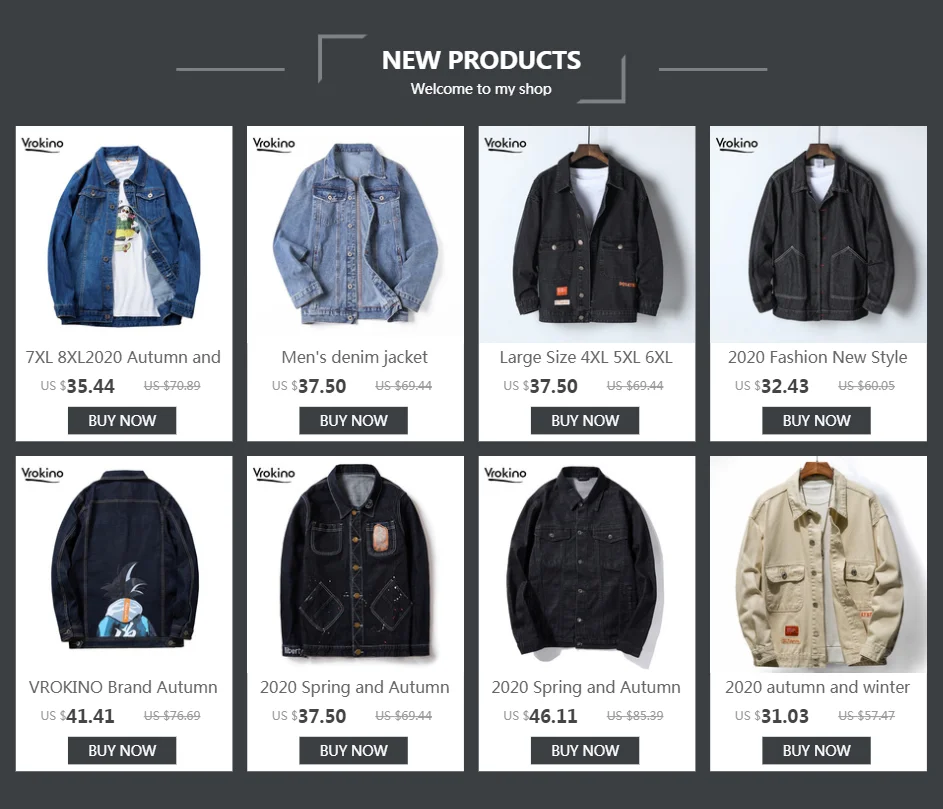This screenshot has width=943, height=809.
Task: Click Vrokino logo on Large Size 4XL jacket
Action: point(505,144)
